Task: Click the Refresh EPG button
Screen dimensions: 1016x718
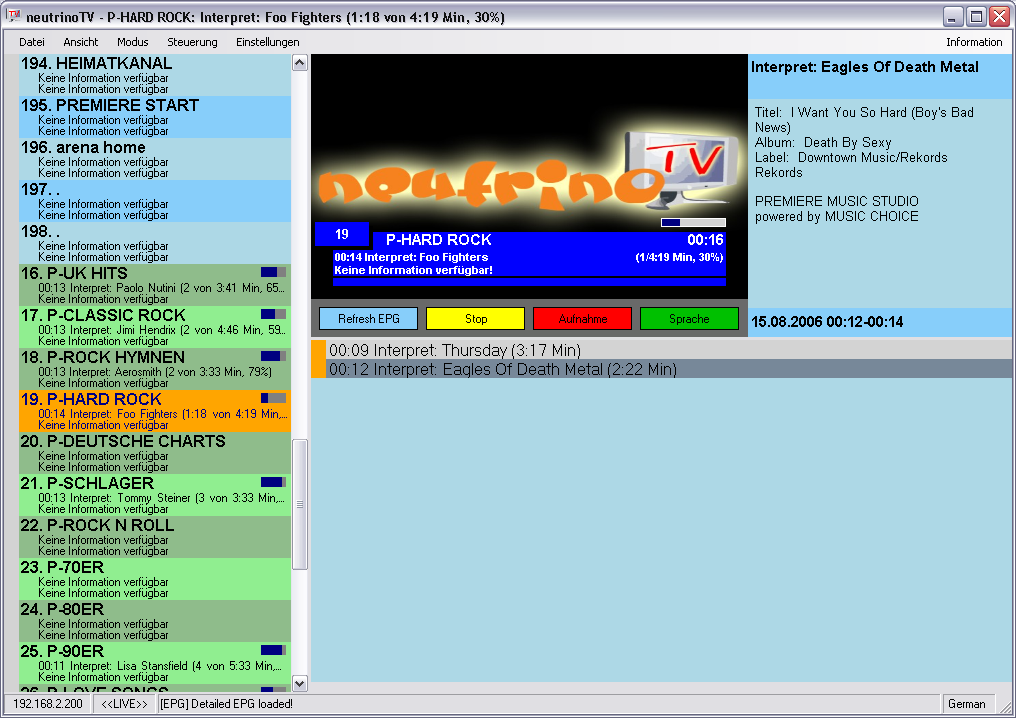Action: [369, 319]
